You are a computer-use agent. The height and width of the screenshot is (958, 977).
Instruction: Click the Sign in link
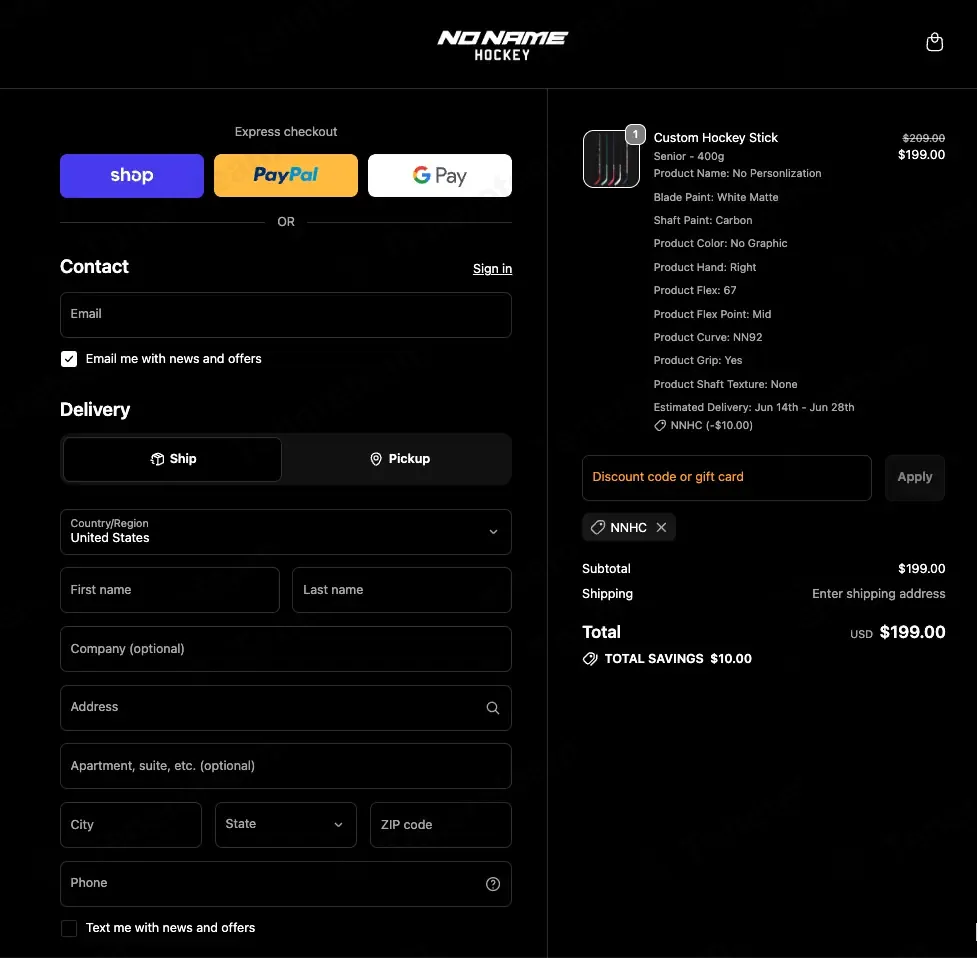point(492,268)
